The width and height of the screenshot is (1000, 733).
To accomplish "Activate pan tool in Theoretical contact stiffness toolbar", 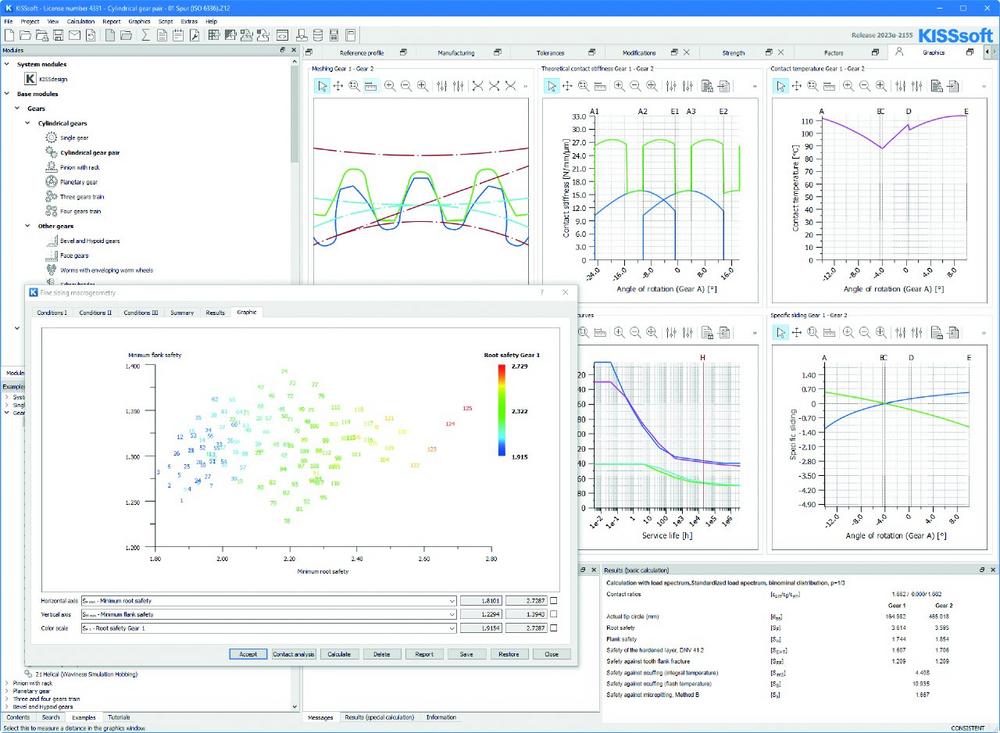I will pyautogui.click(x=567, y=86).
